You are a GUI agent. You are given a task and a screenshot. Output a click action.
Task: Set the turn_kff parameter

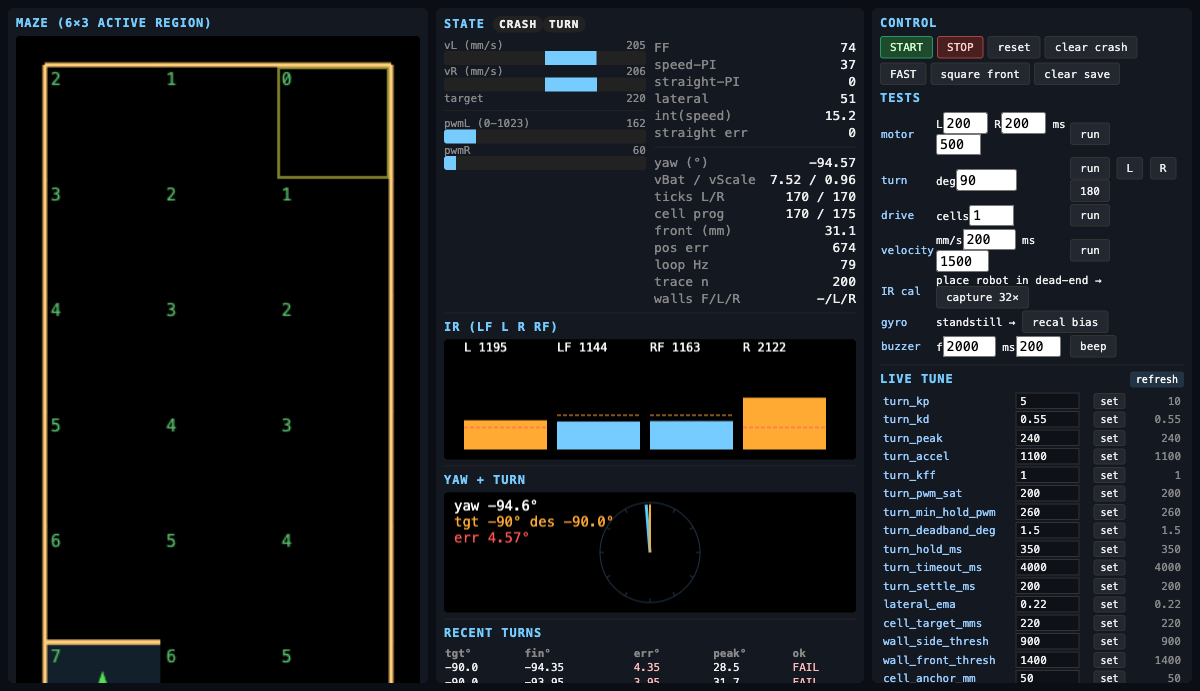(x=1109, y=475)
